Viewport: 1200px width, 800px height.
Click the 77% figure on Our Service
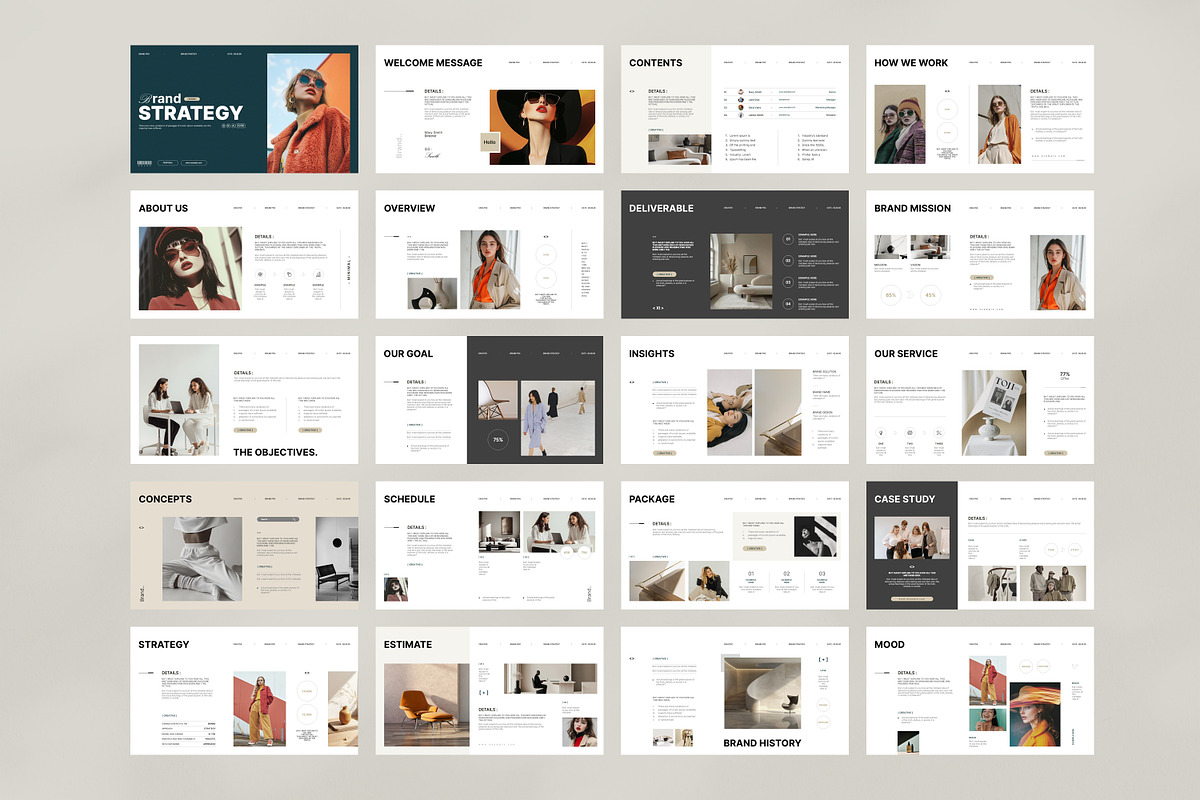tap(1064, 374)
